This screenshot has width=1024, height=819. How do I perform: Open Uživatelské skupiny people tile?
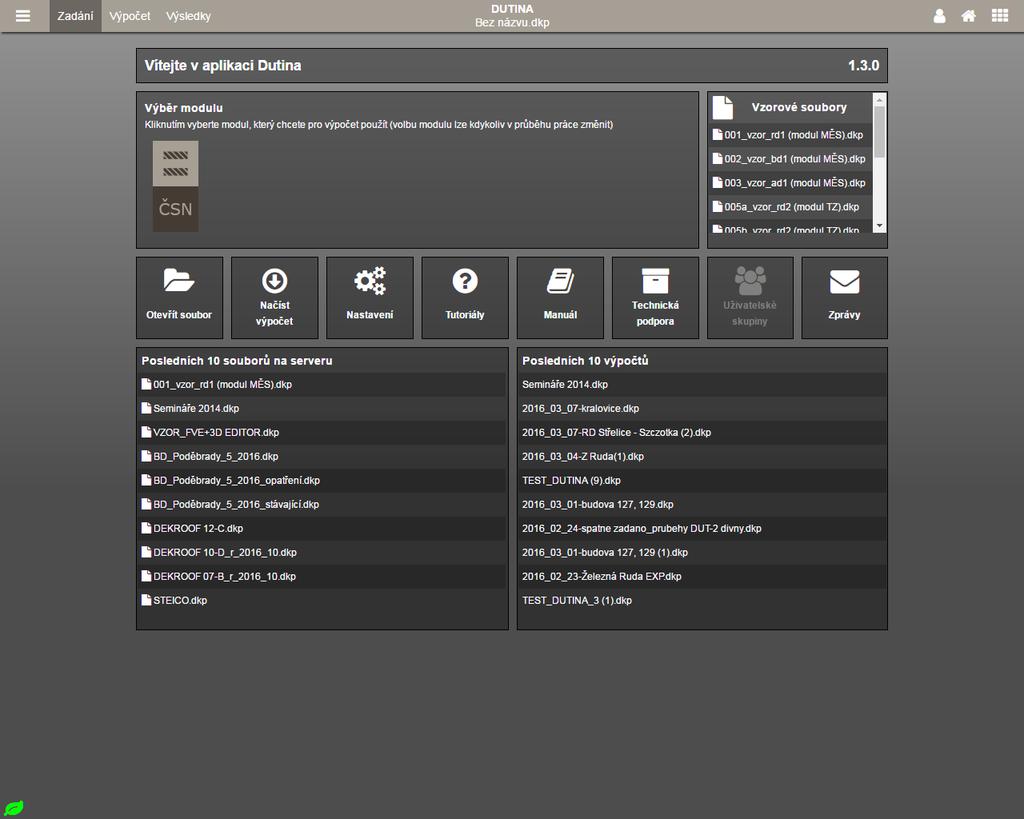(750, 298)
